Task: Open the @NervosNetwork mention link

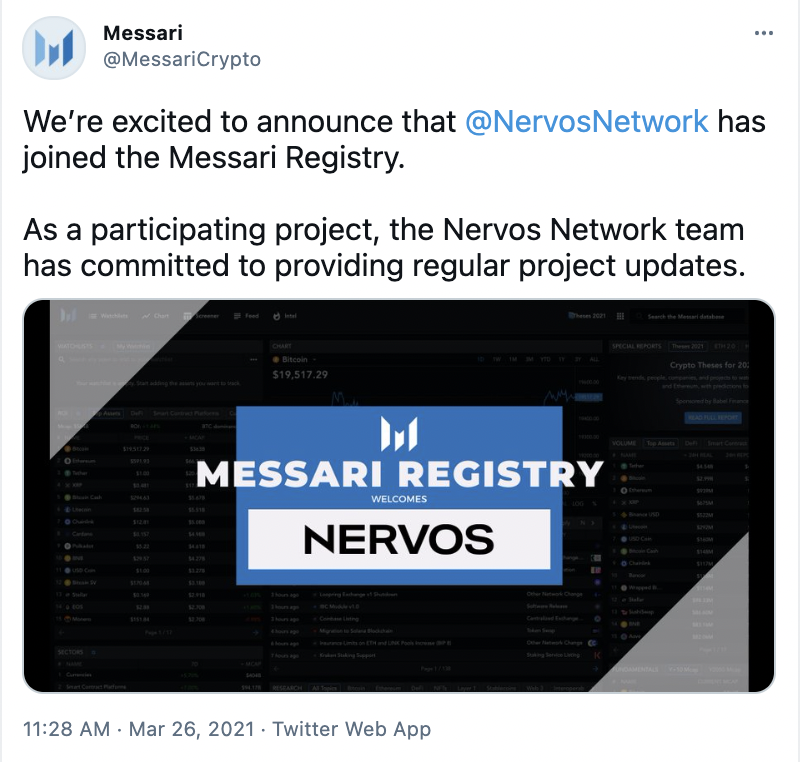Action: pyautogui.click(x=586, y=121)
